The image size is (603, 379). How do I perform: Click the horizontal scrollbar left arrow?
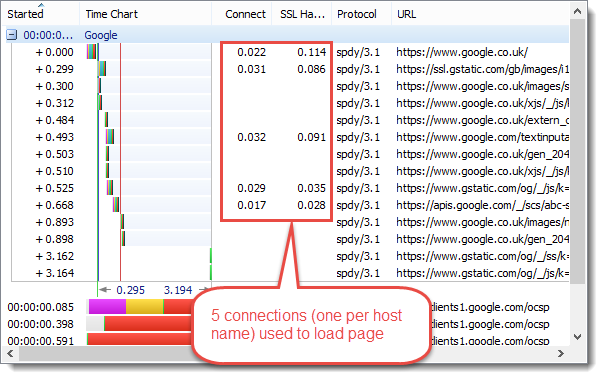(10, 353)
